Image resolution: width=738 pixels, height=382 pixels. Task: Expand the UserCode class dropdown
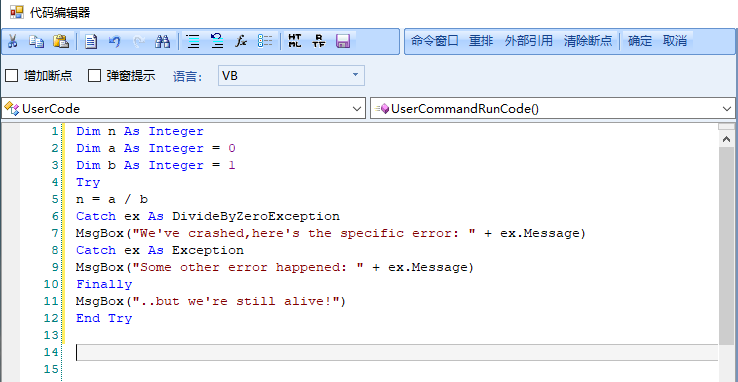coord(184,109)
